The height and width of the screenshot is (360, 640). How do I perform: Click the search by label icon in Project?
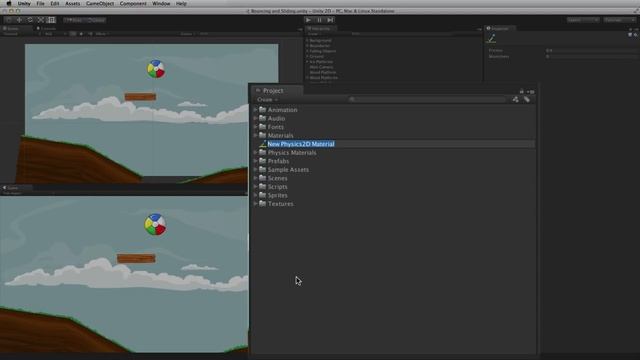527,100
